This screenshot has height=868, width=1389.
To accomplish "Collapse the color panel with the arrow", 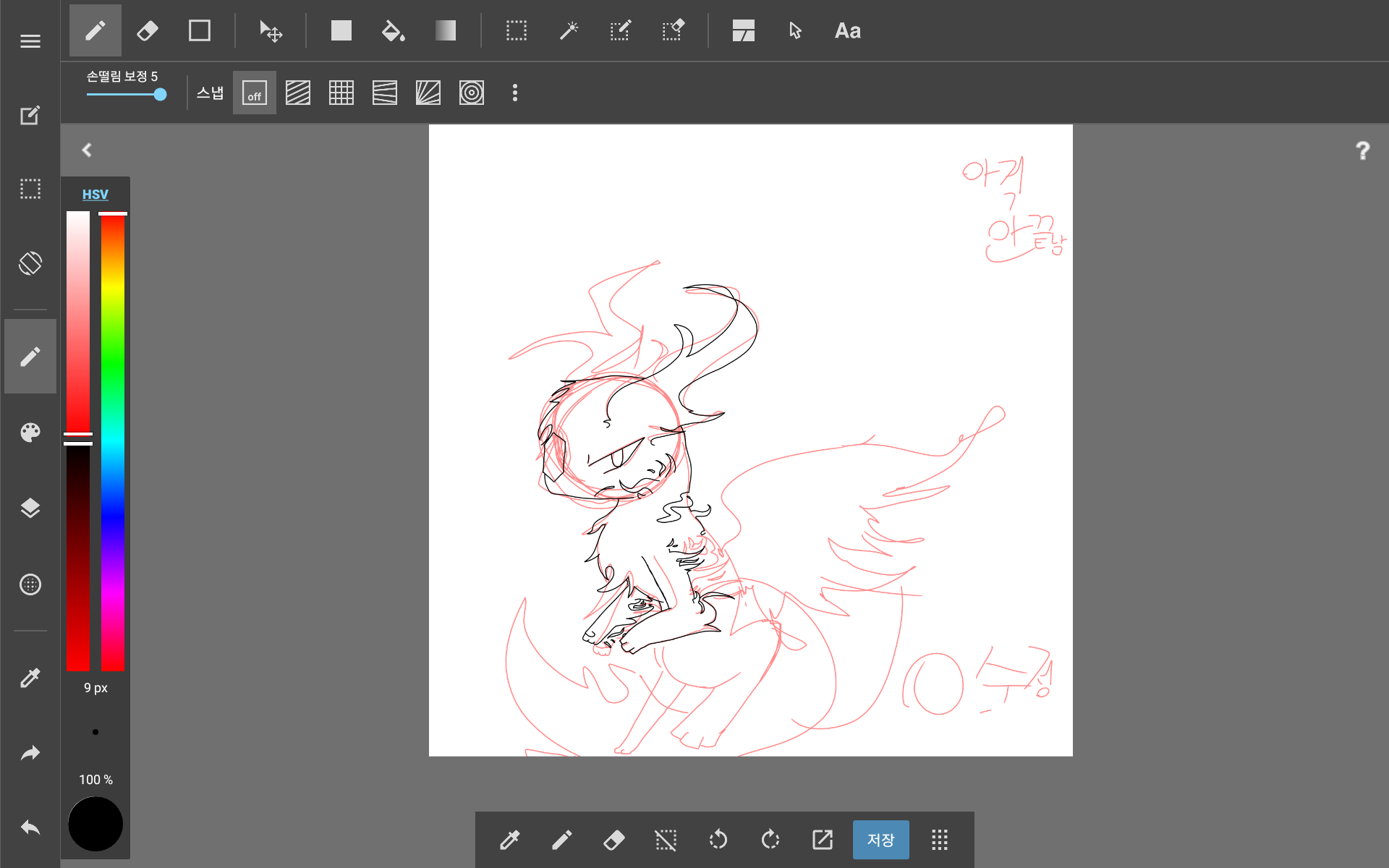I will pyautogui.click(x=87, y=150).
